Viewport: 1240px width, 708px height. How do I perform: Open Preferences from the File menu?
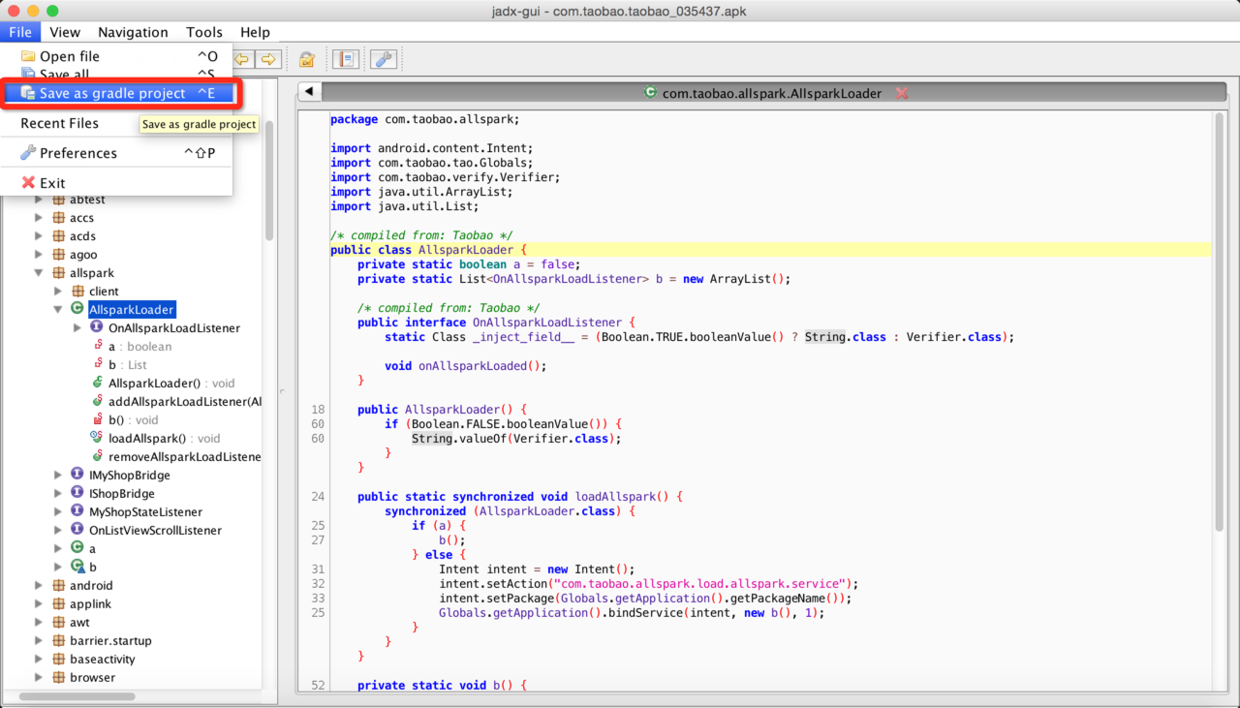(78, 153)
